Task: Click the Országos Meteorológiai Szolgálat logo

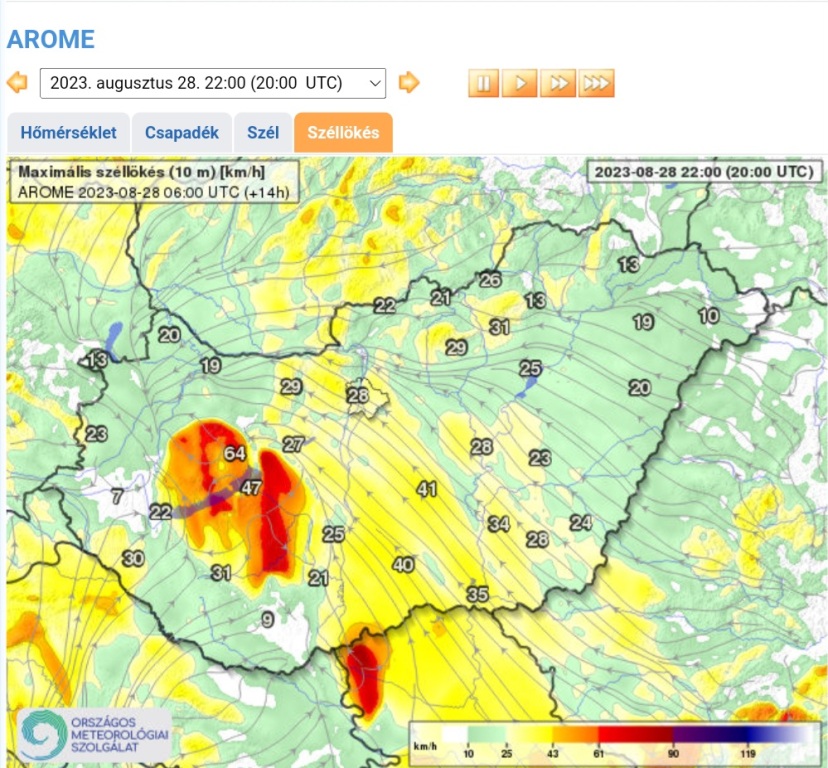Action: [93, 734]
